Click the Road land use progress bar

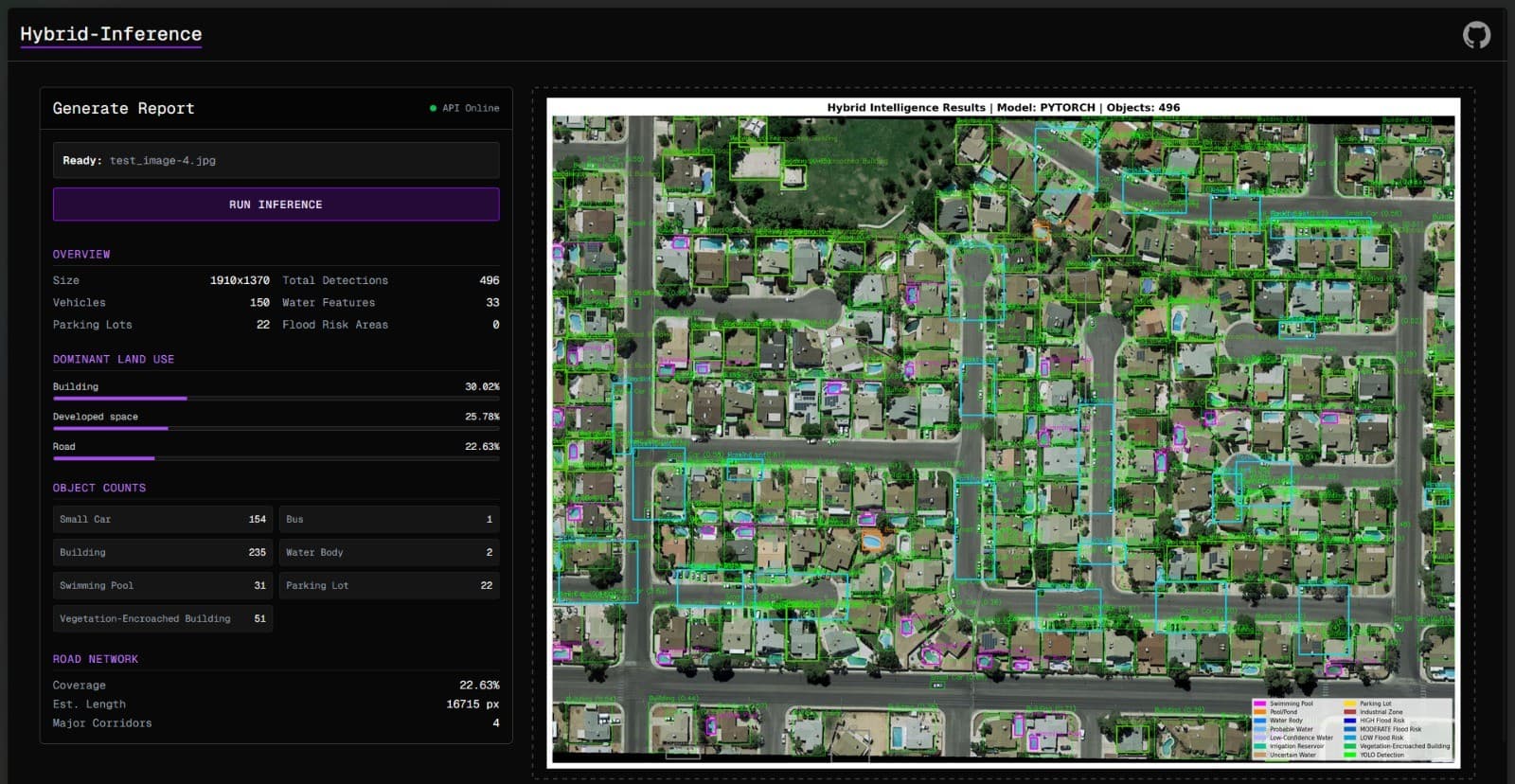tap(276, 458)
